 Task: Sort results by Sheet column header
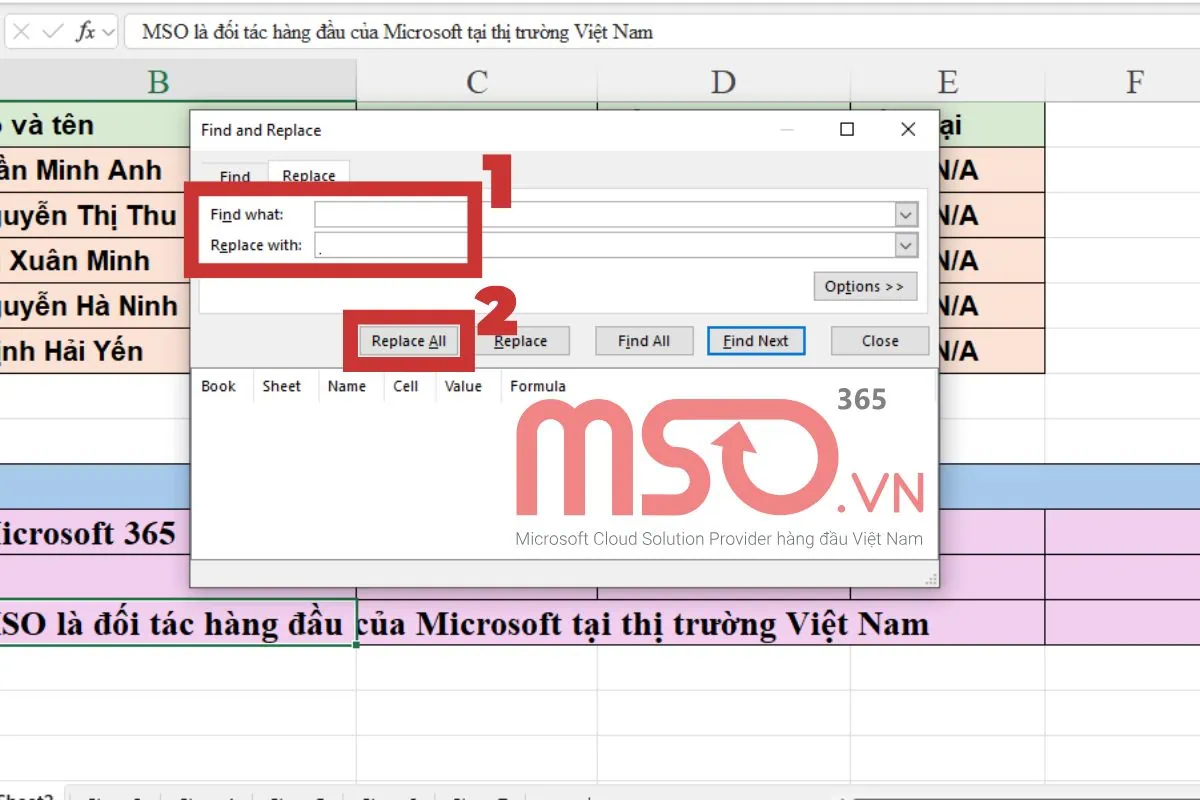tap(282, 386)
